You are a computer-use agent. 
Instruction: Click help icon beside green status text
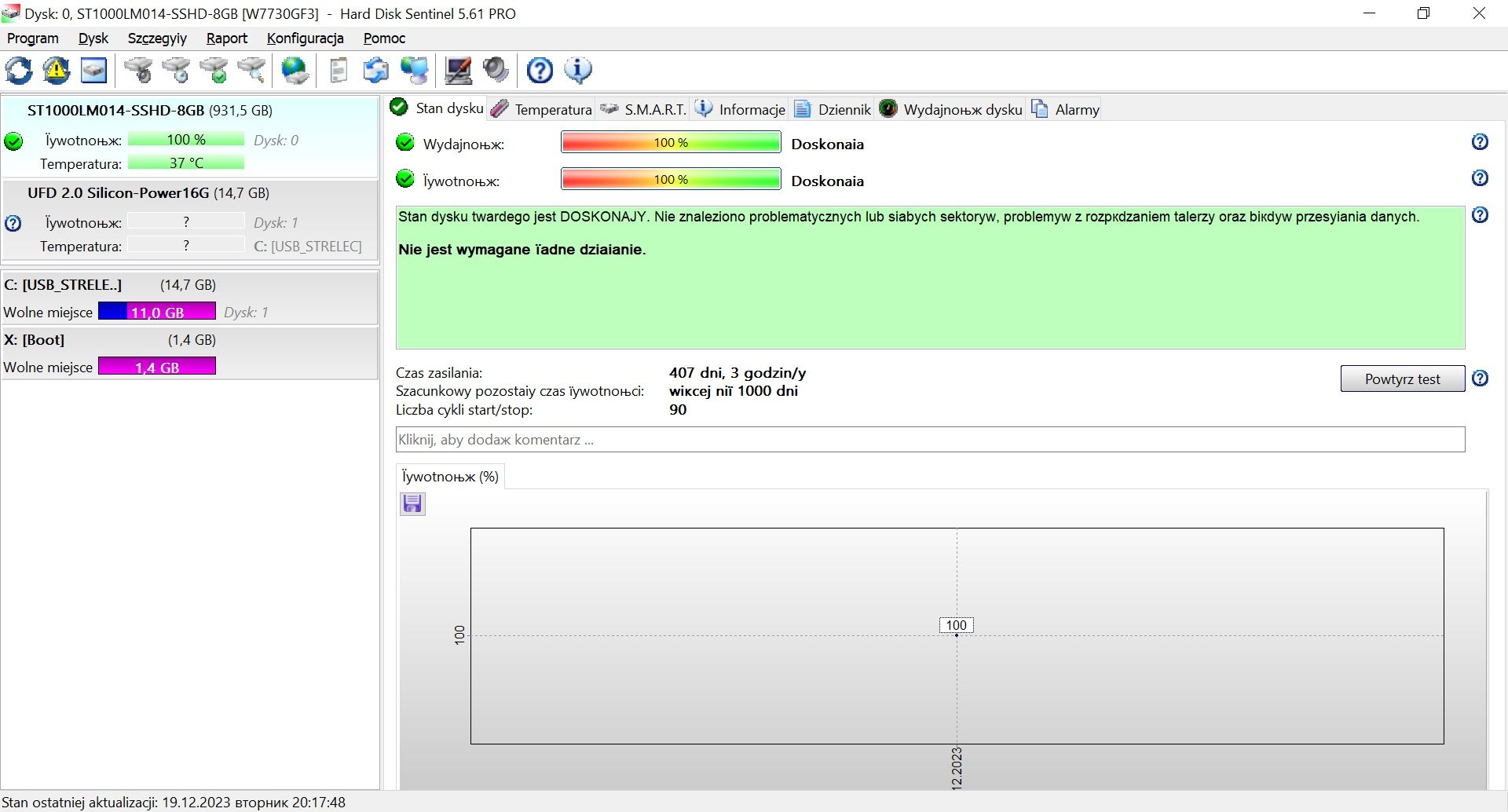1480,215
